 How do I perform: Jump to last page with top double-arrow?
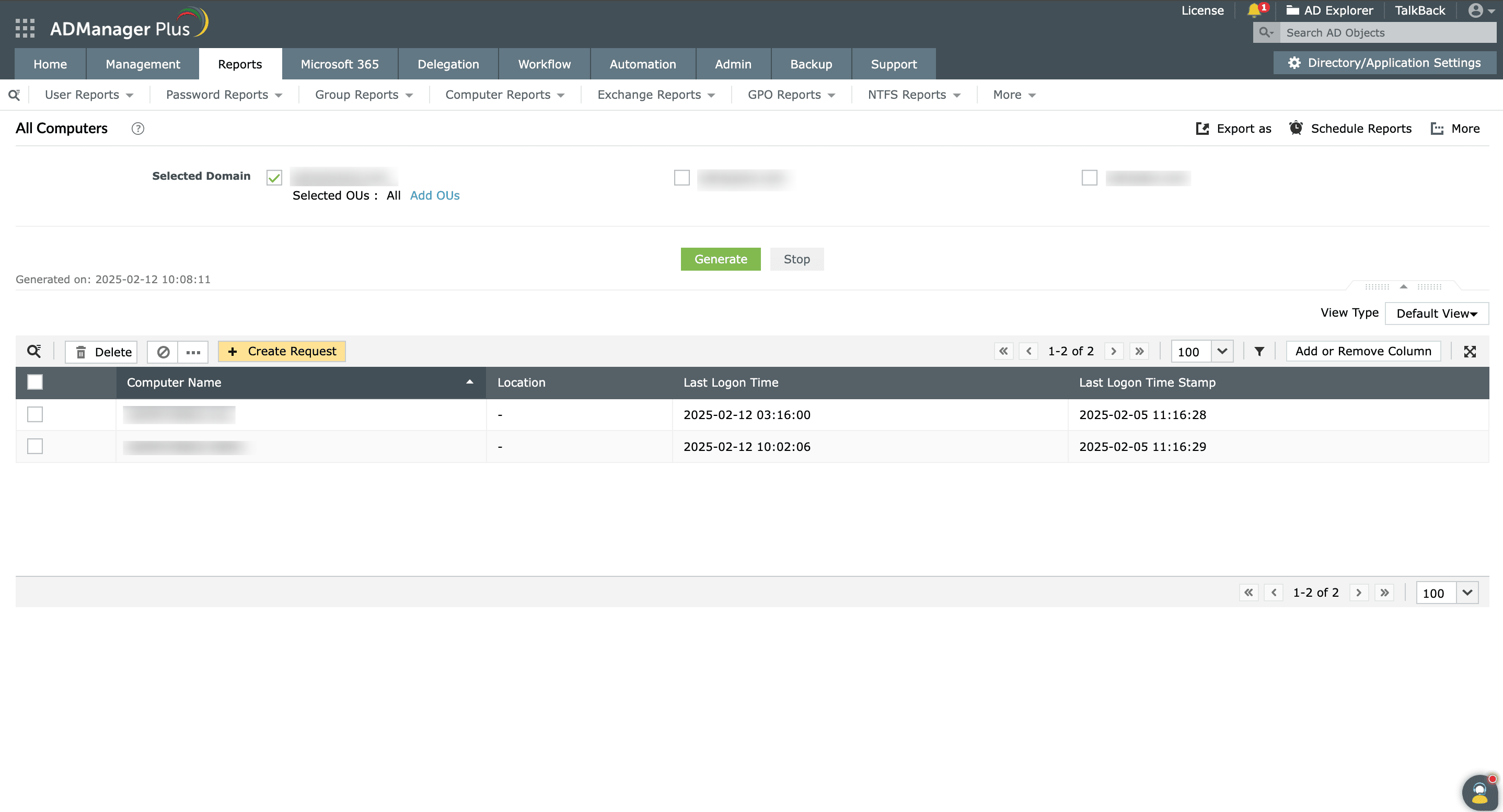(1139, 351)
